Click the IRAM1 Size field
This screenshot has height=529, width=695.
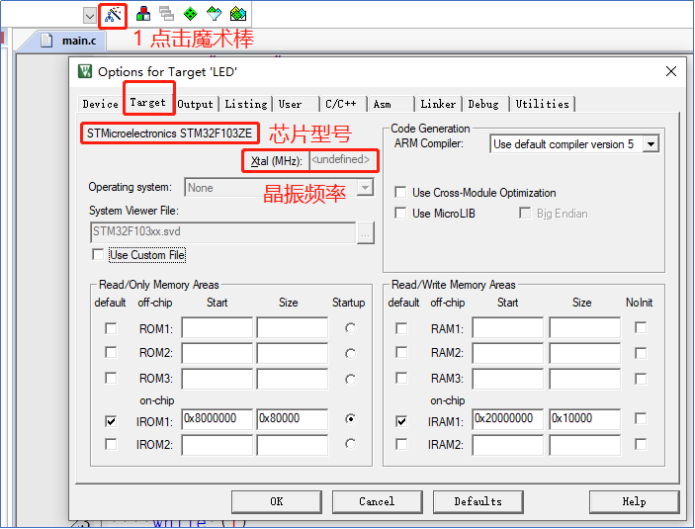point(585,419)
